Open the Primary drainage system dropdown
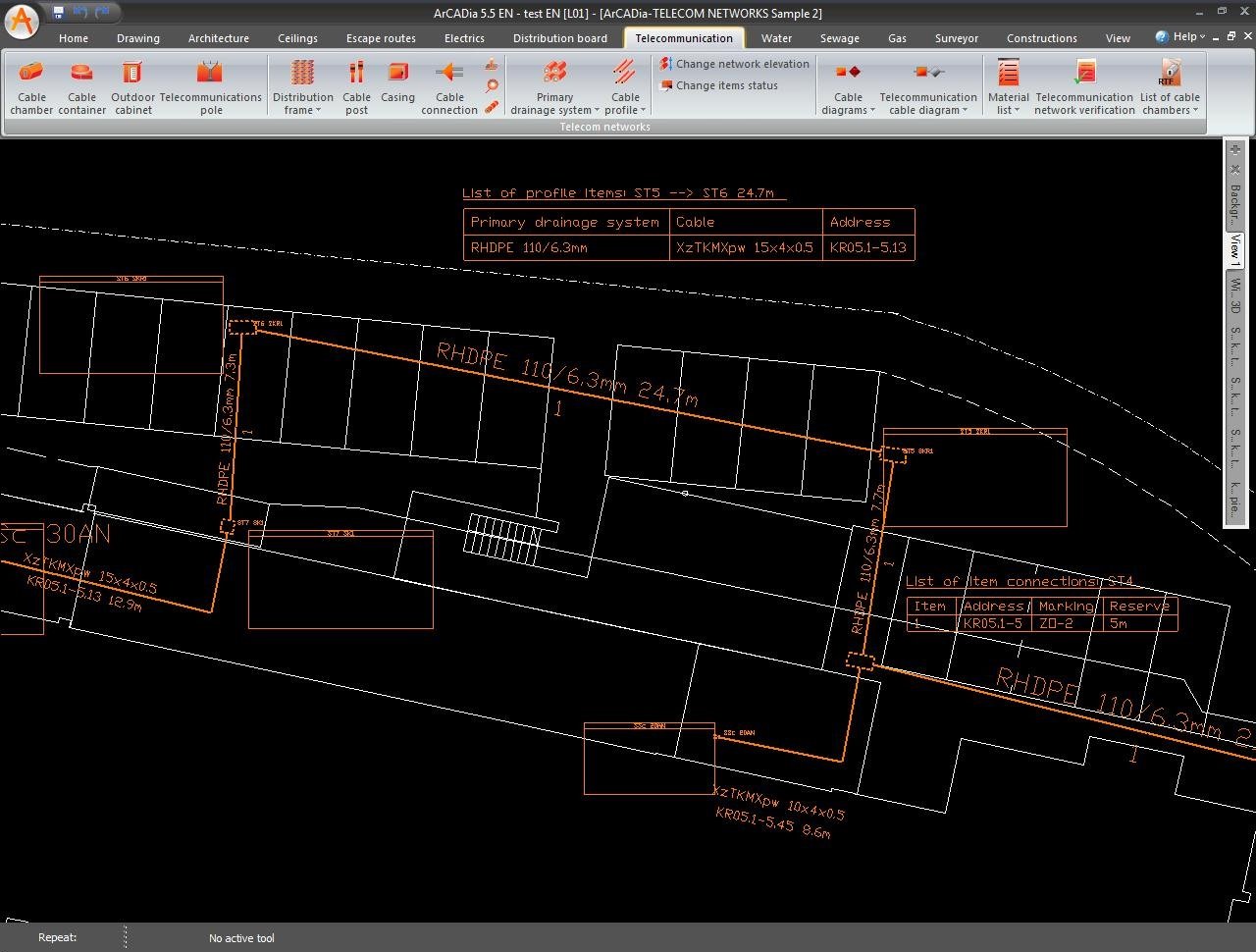This screenshot has height=952, width=1256. [x=554, y=104]
